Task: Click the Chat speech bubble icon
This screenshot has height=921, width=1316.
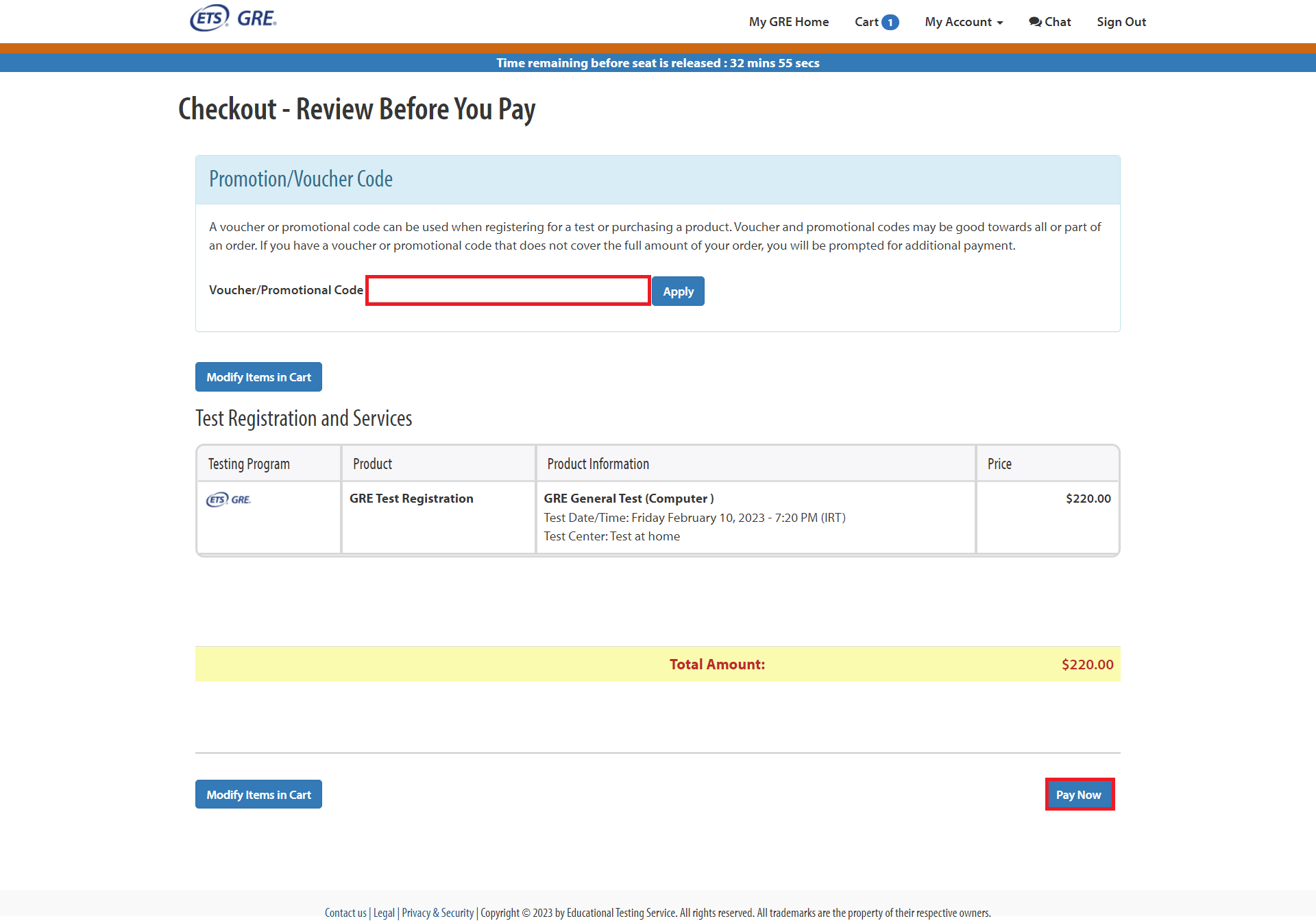Action: coord(1035,22)
